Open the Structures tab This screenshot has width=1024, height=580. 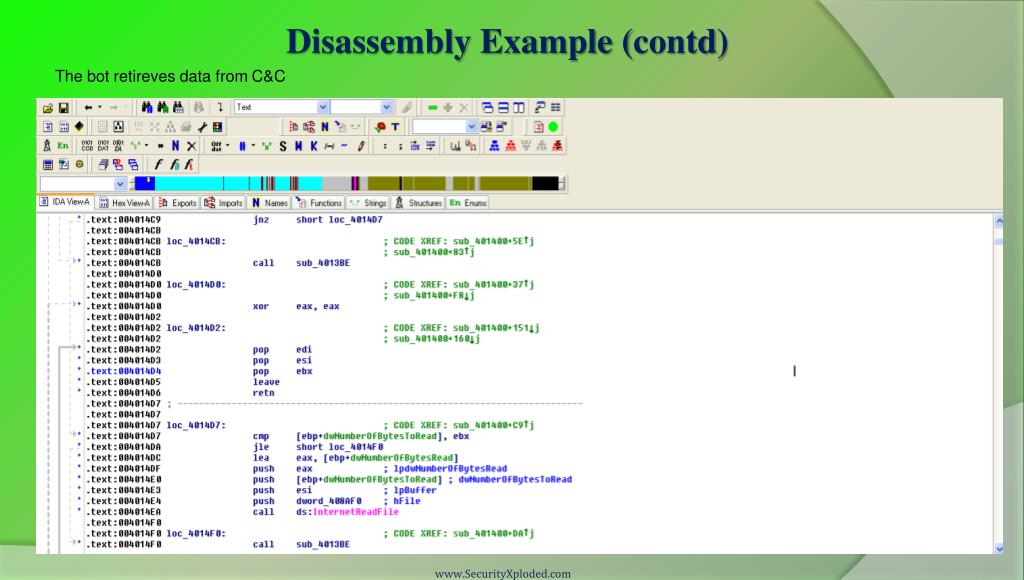(x=419, y=203)
